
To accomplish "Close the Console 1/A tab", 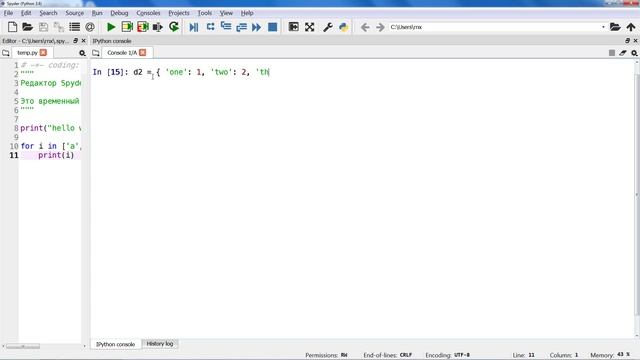I will point(142,53).
